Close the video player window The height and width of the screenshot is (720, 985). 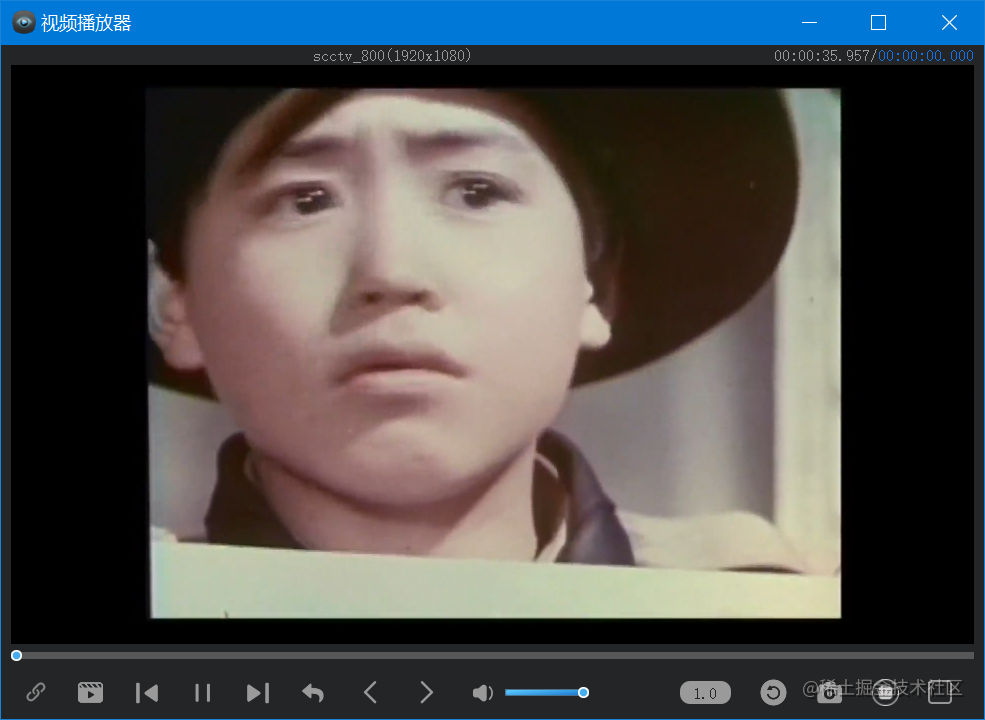click(949, 23)
